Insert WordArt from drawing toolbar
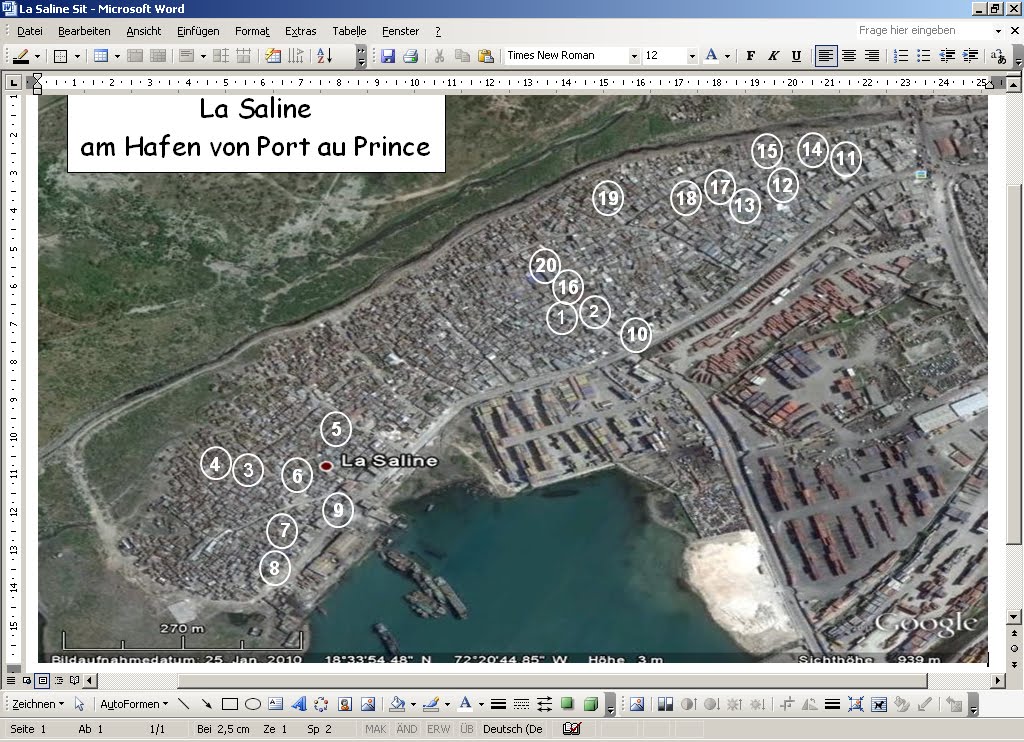Screen dimensions: 1024x742 coord(298,704)
